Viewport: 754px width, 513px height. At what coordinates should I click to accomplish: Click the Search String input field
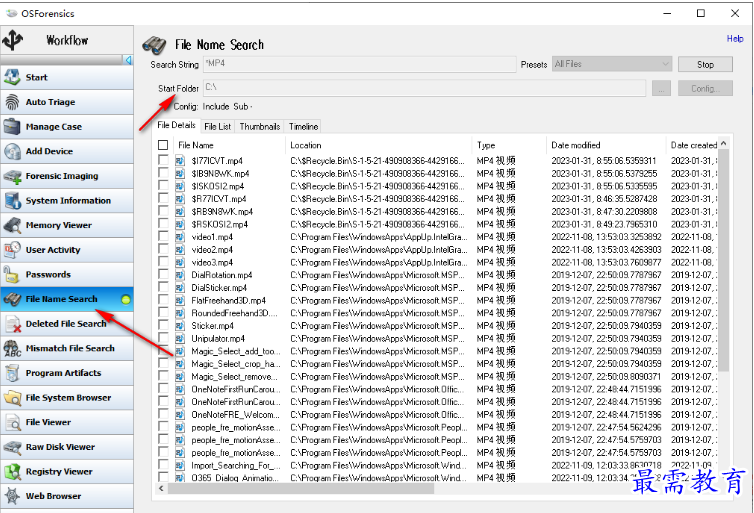click(x=360, y=64)
